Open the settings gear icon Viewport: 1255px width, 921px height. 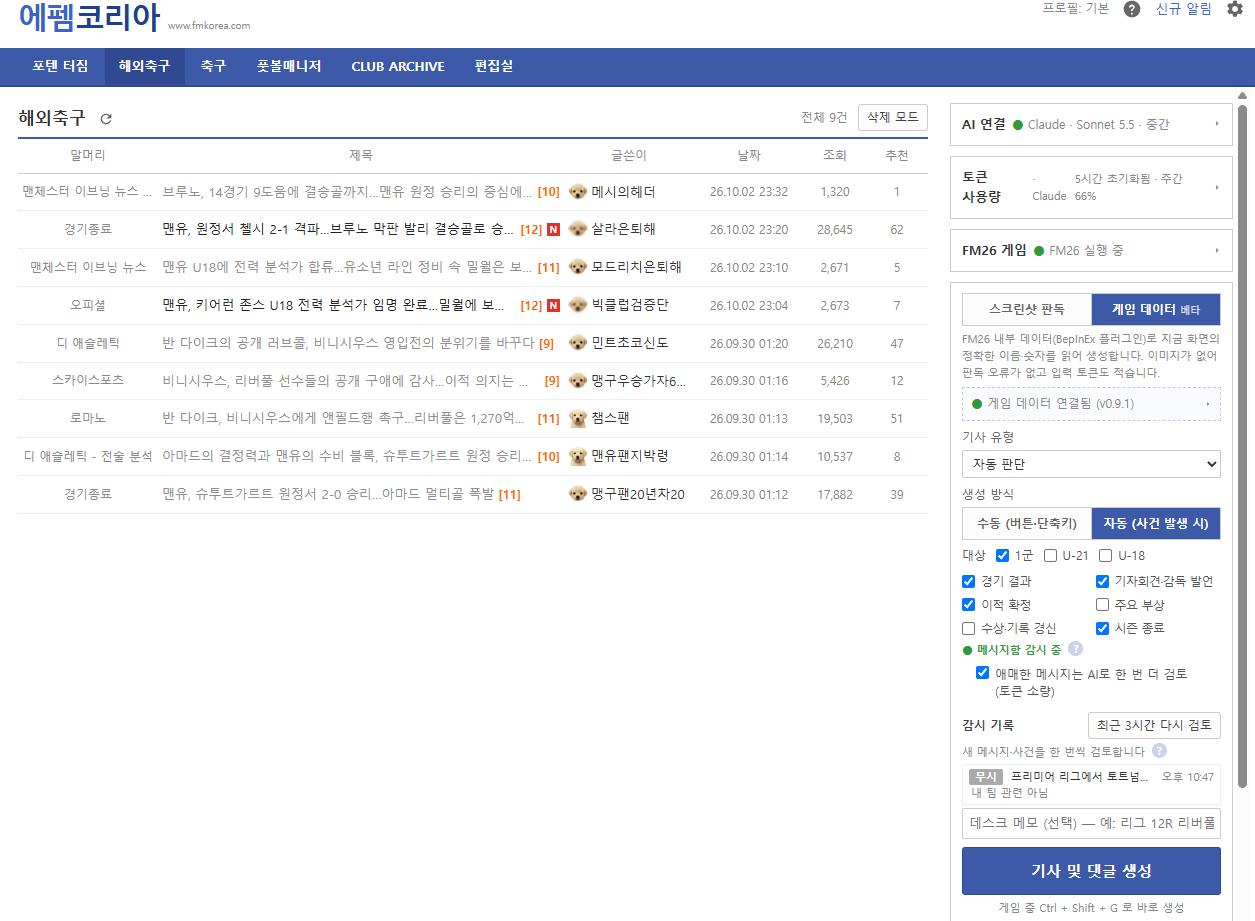(x=1234, y=9)
